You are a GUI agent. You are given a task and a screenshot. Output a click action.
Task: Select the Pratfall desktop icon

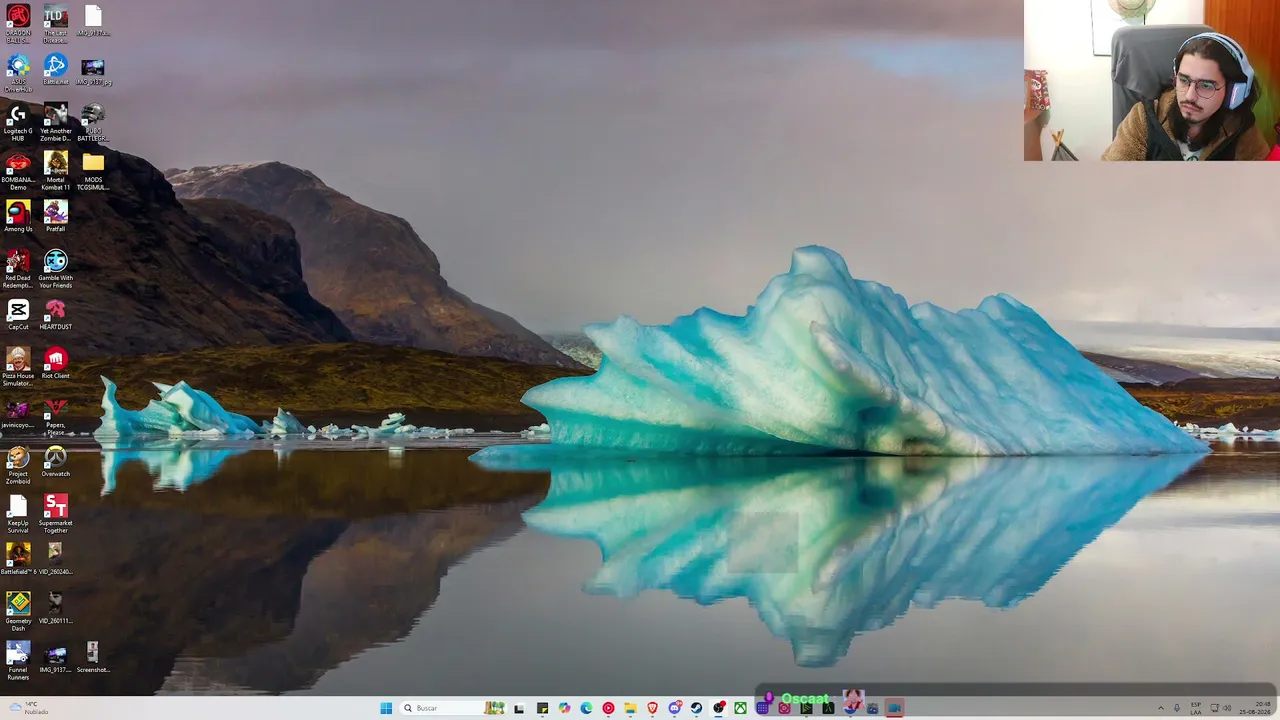coord(55,216)
